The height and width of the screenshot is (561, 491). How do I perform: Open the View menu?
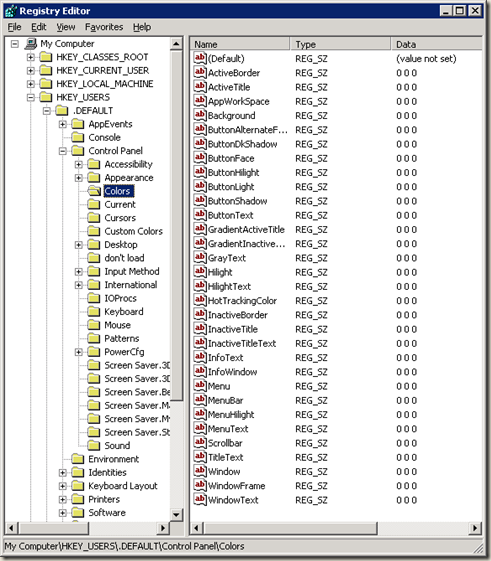(66, 27)
